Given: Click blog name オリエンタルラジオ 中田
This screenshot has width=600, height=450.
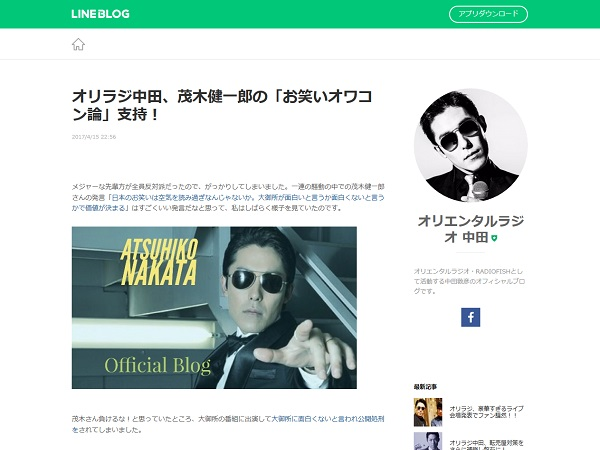Looking at the screenshot, I should point(470,229).
